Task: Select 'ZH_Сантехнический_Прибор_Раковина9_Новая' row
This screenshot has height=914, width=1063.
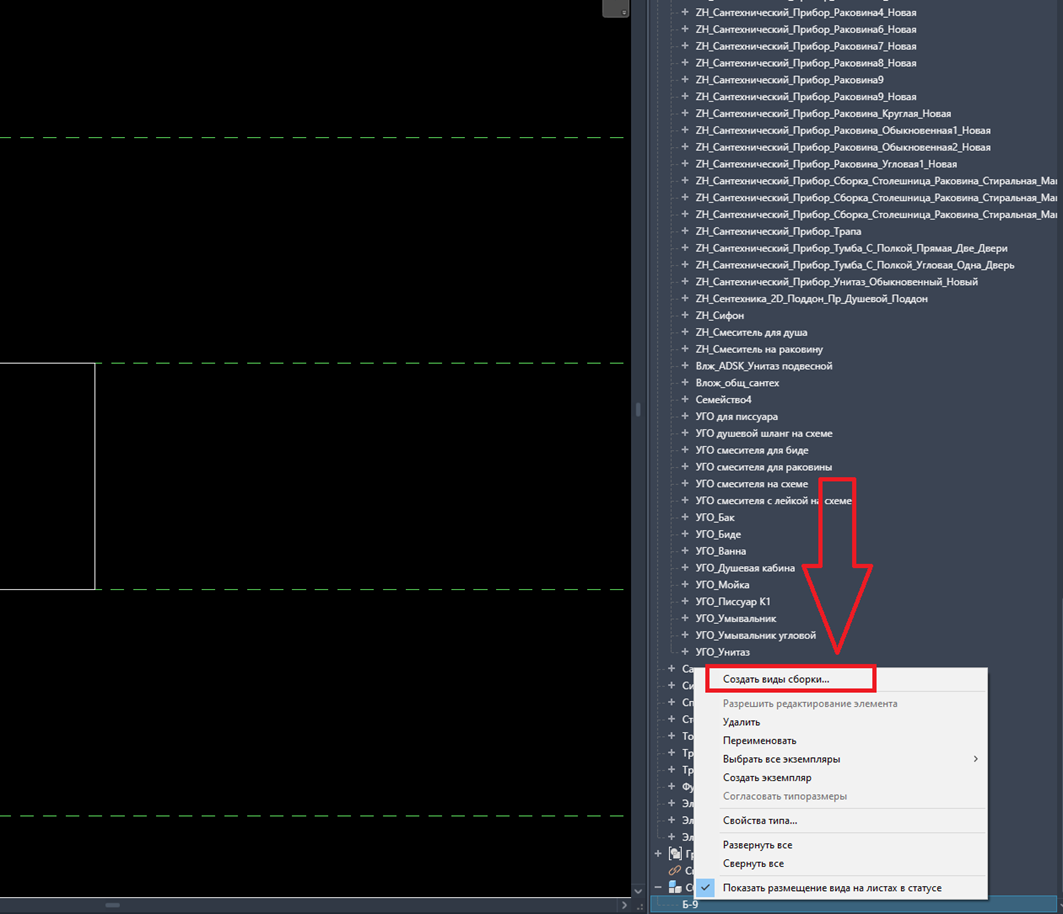Action: tap(806, 96)
